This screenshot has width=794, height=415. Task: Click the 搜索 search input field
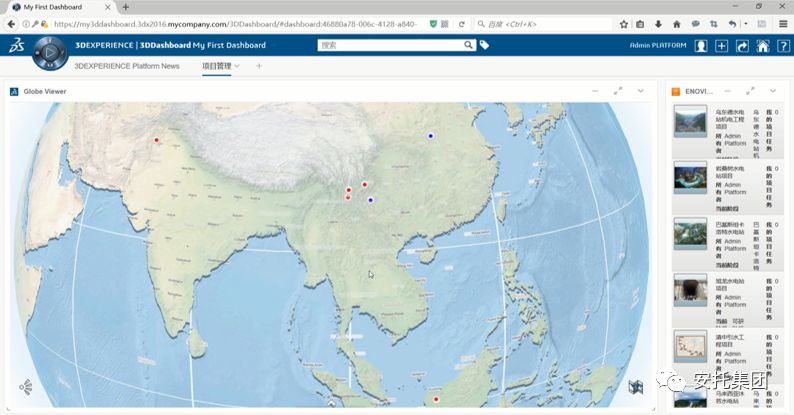click(x=390, y=45)
